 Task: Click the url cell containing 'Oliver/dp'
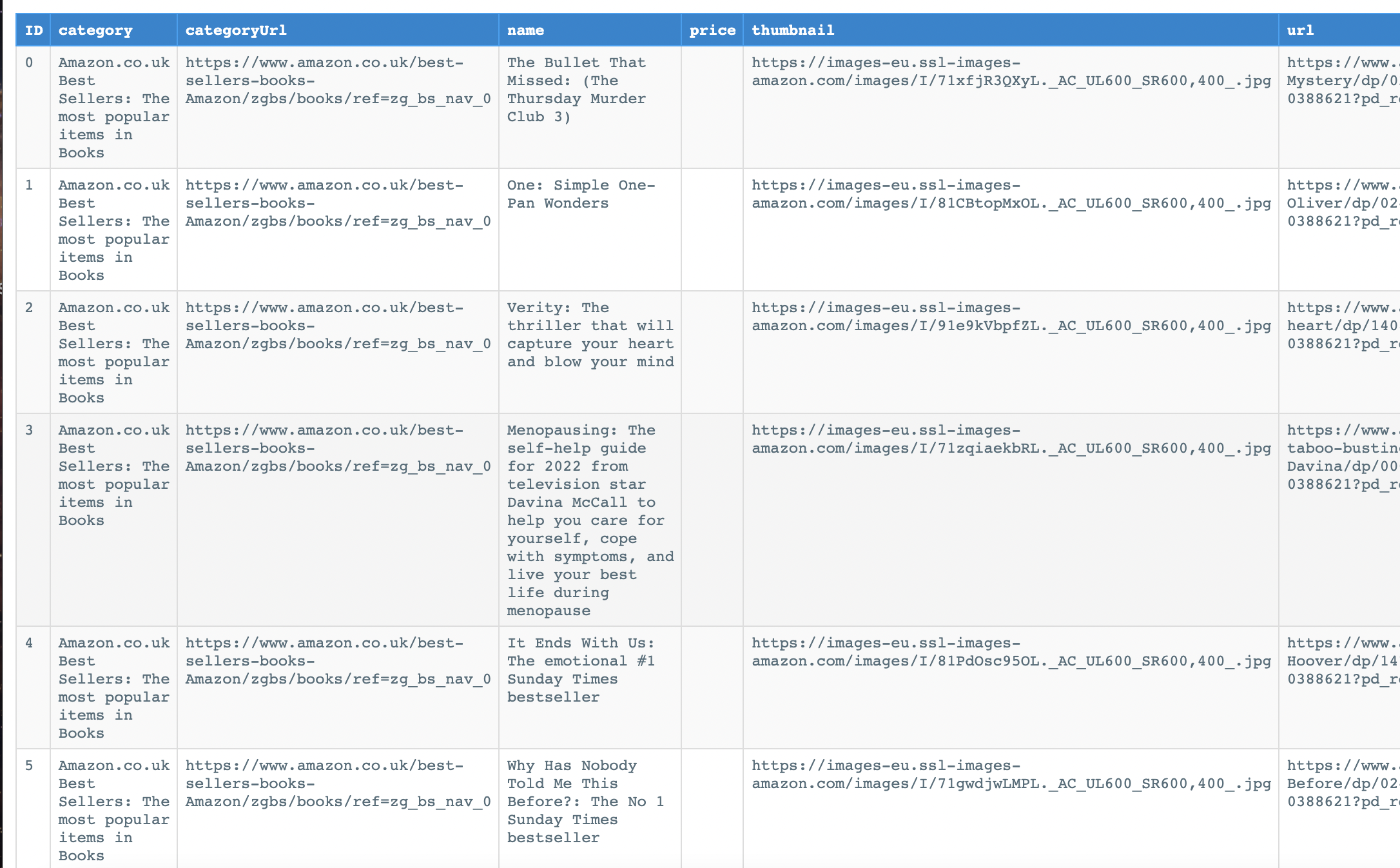(1339, 230)
